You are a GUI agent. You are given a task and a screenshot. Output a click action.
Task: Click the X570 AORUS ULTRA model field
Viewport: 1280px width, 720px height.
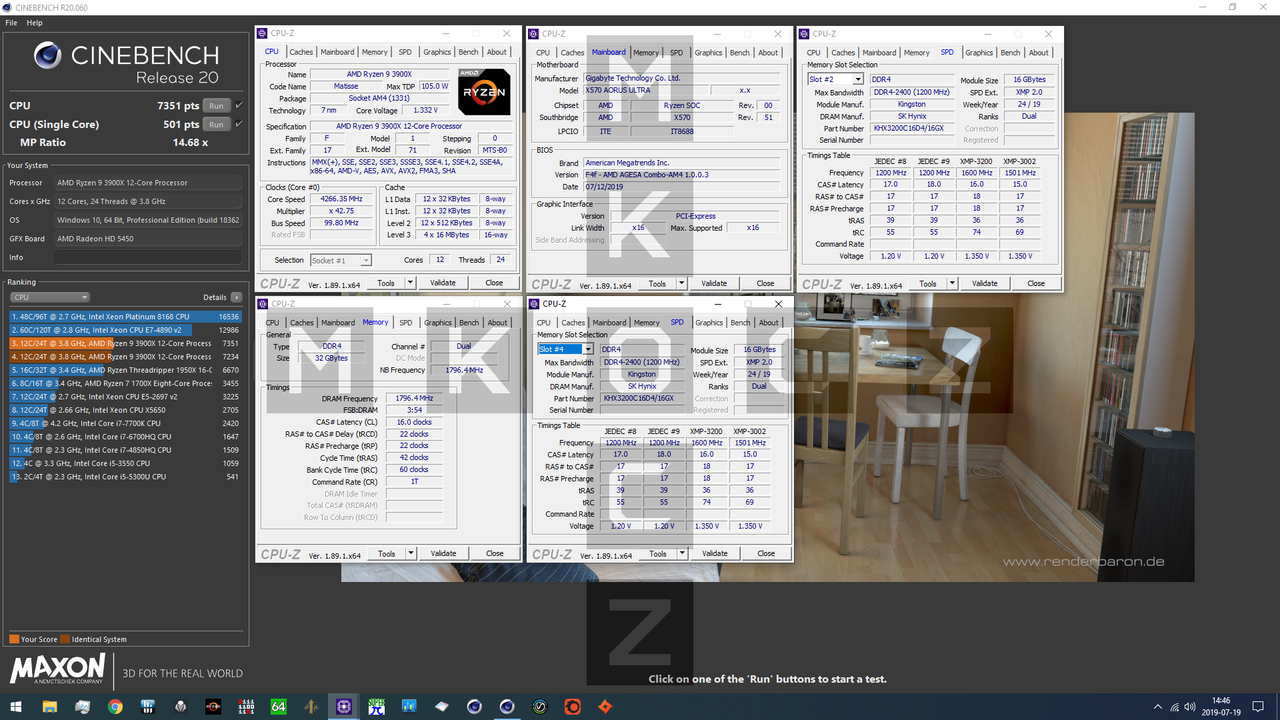pyautogui.click(x=646, y=90)
